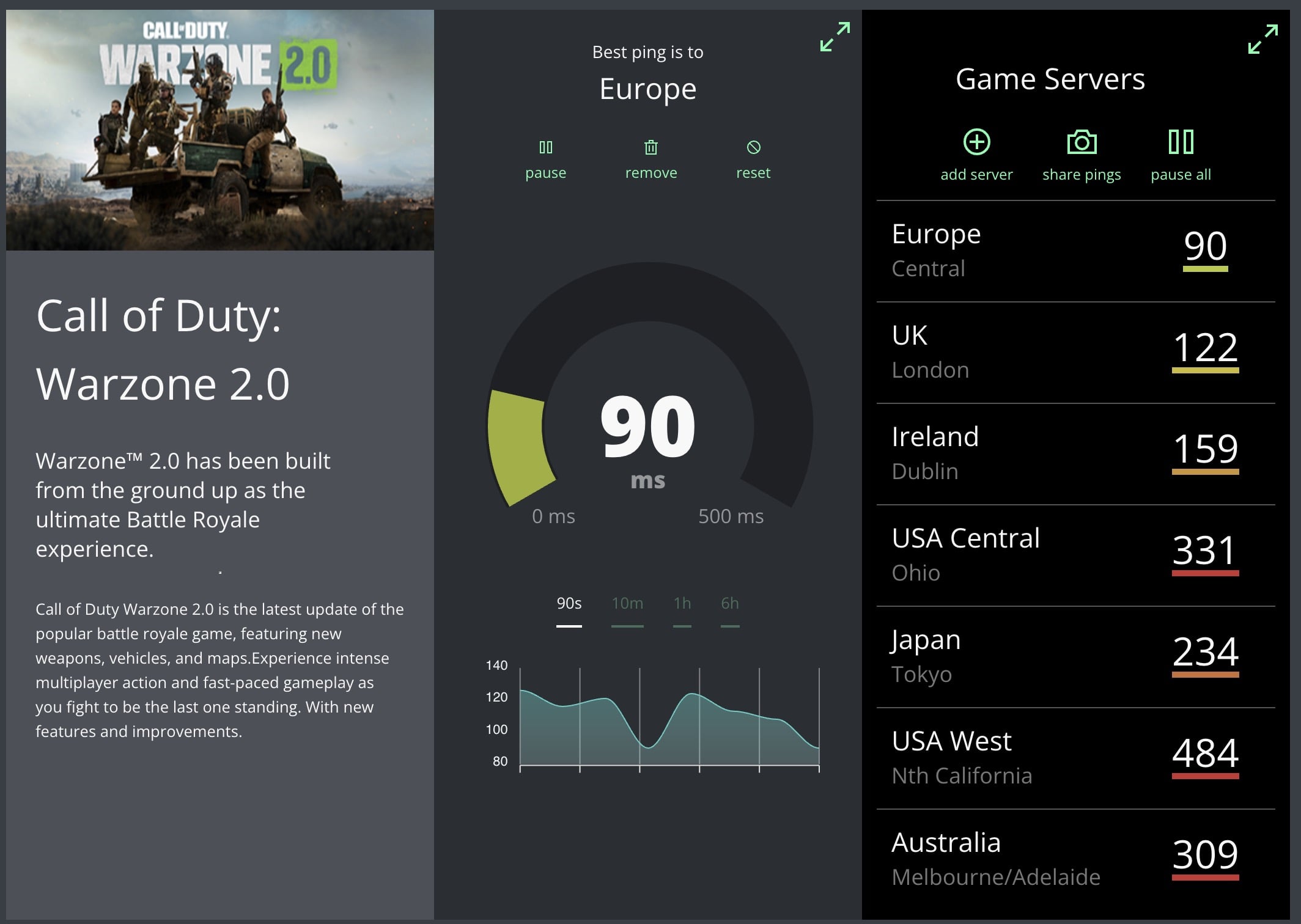Click the 'remove' text label

click(651, 173)
